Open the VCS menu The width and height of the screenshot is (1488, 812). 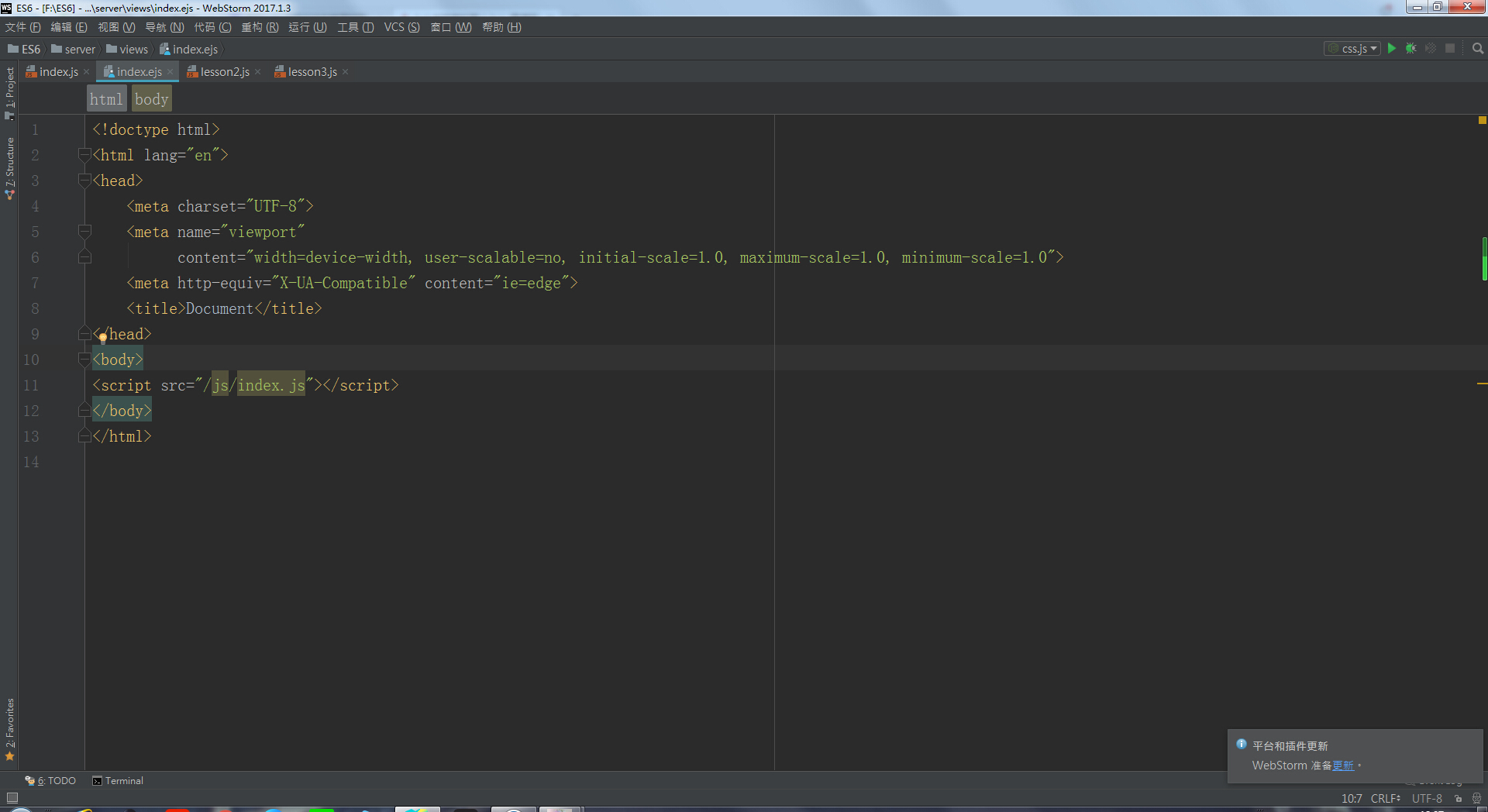click(x=401, y=27)
